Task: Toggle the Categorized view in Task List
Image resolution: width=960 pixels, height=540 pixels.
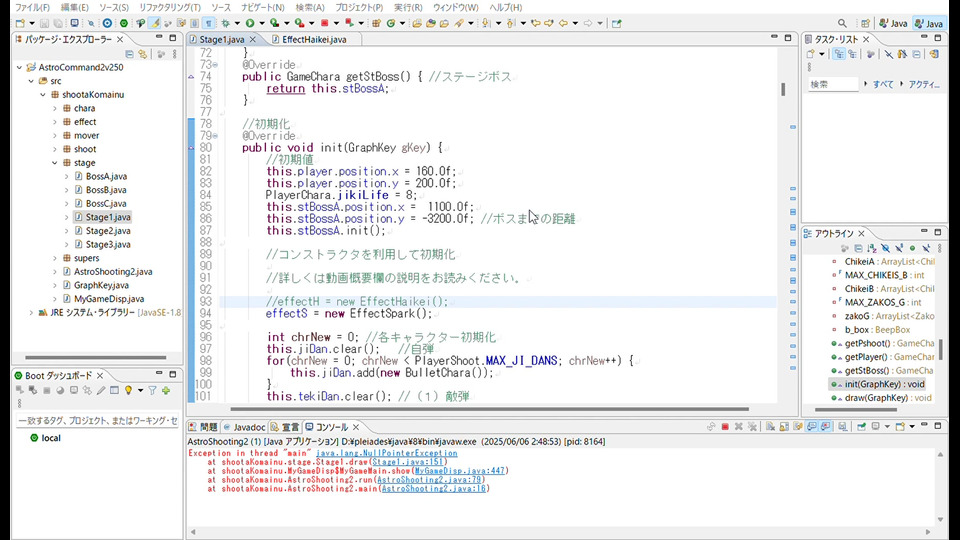Action: pyautogui.click(x=838, y=54)
